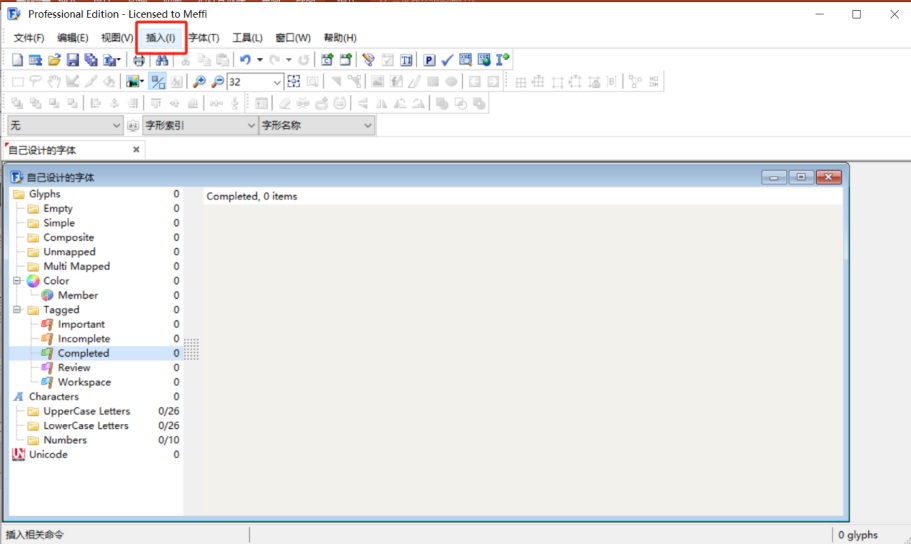Select the Unmapped category
This screenshot has height=544, width=911.
click(69, 252)
